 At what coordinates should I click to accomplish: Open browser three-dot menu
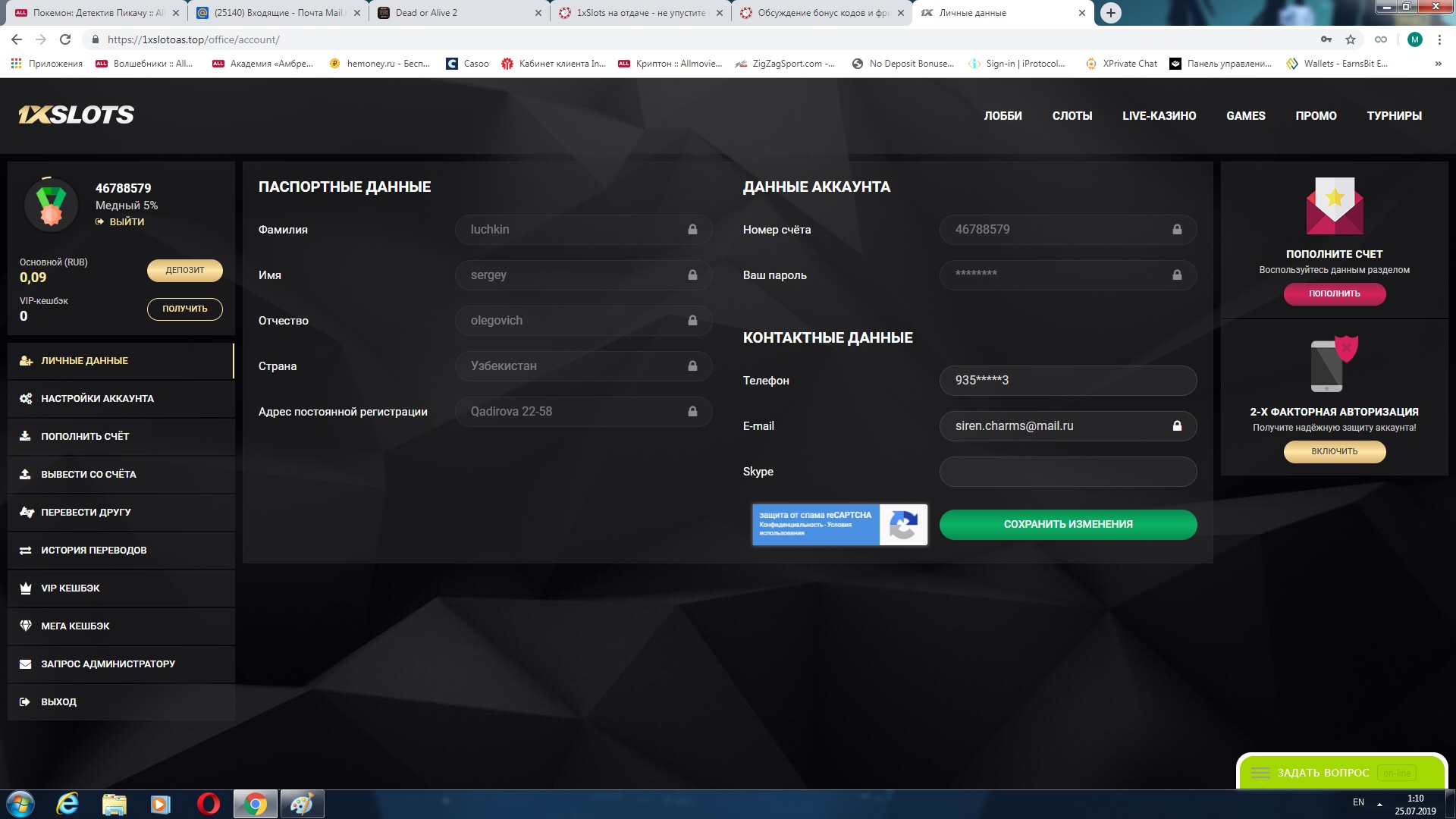point(1439,39)
